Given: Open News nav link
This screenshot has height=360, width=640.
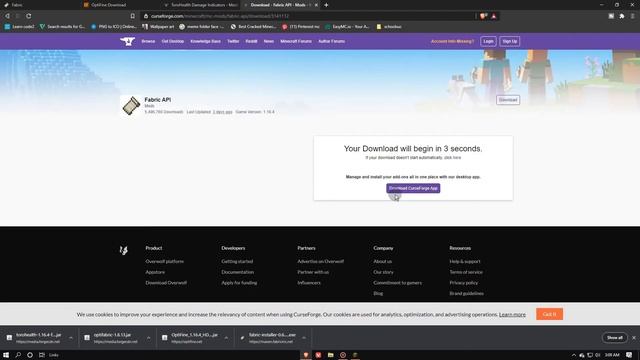Looking at the screenshot, I should click(x=269, y=41).
